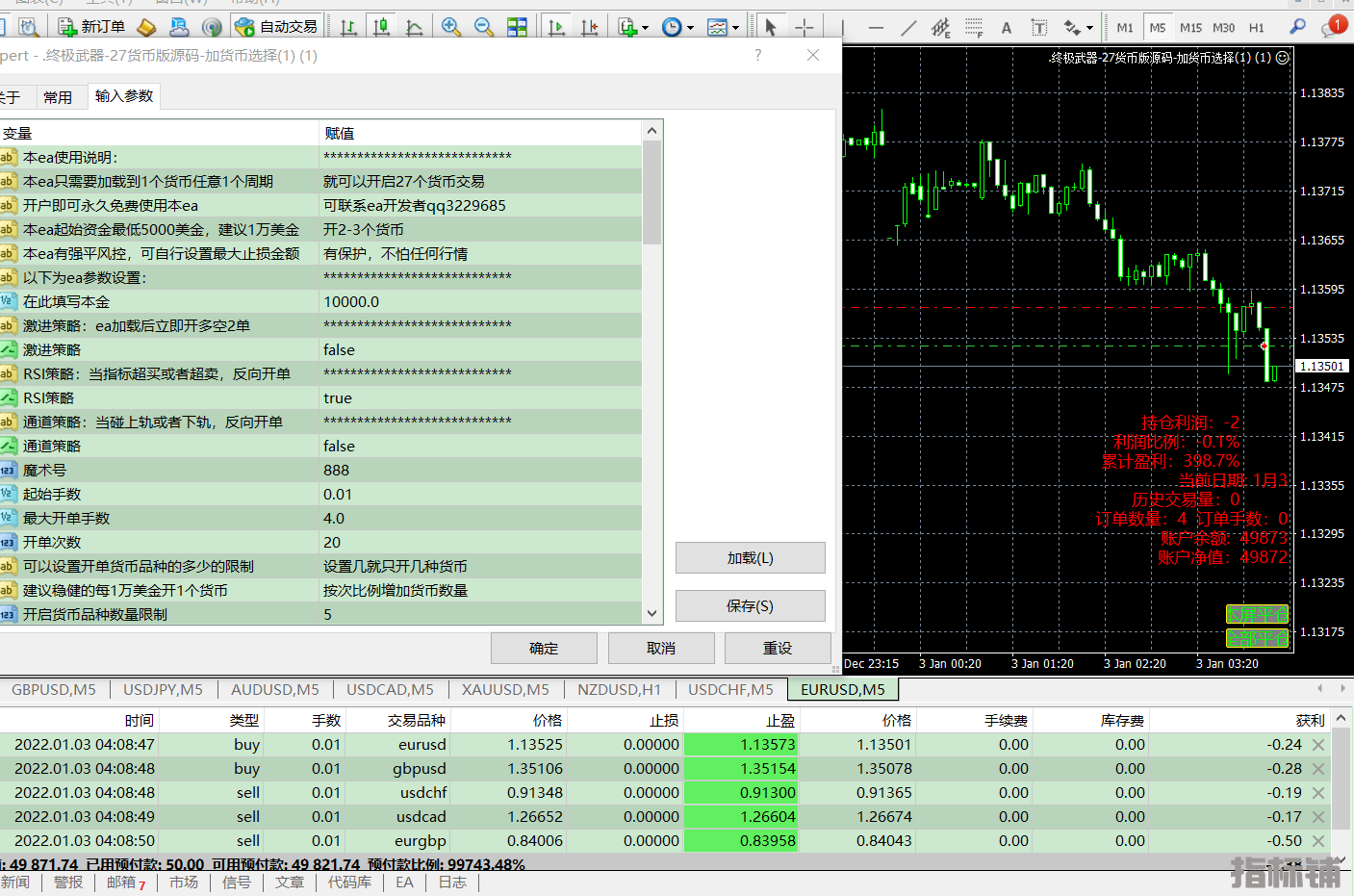Click the zoom out magnifier icon
The image size is (1354, 896).
(x=483, y=27)
